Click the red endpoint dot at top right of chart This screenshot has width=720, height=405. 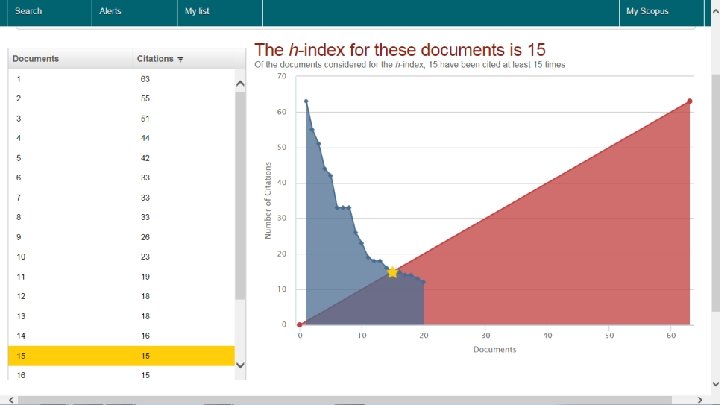689,101
